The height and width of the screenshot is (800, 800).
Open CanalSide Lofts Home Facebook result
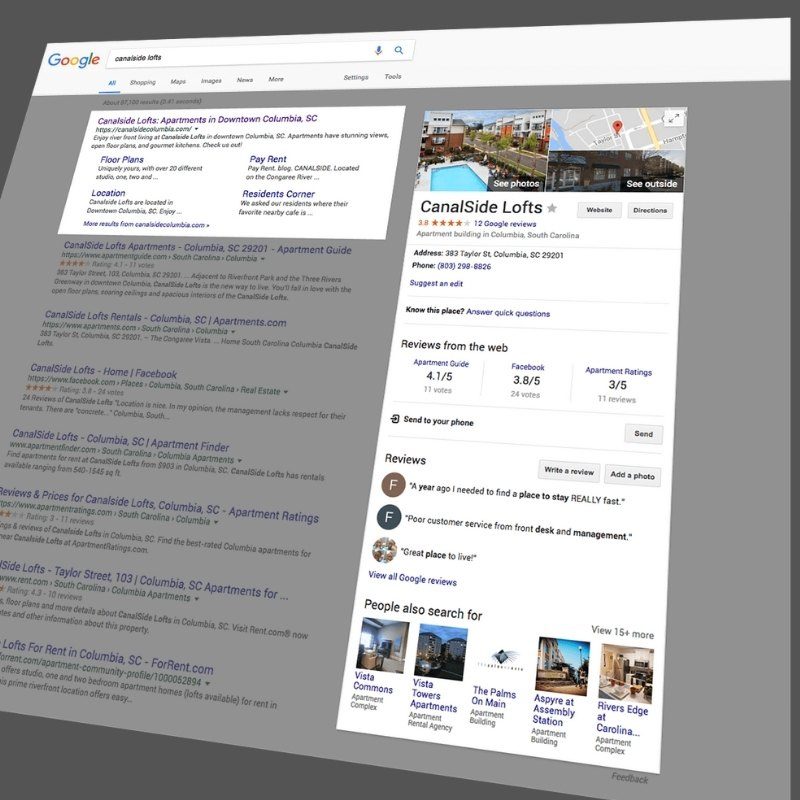point(104,371)
